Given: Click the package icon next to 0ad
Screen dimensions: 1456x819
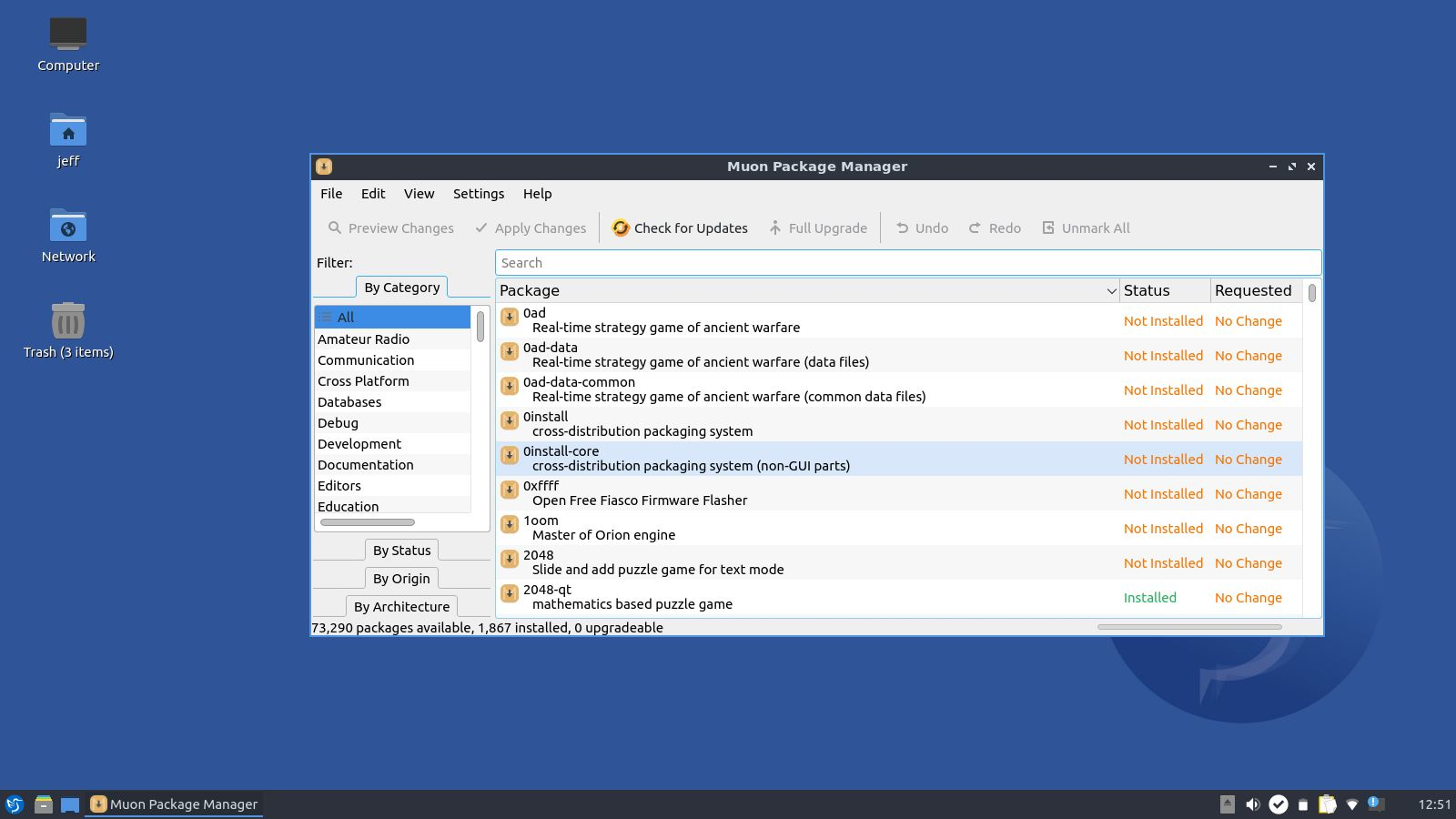Looking at the screenshot, I should click(x=510, y=317).
